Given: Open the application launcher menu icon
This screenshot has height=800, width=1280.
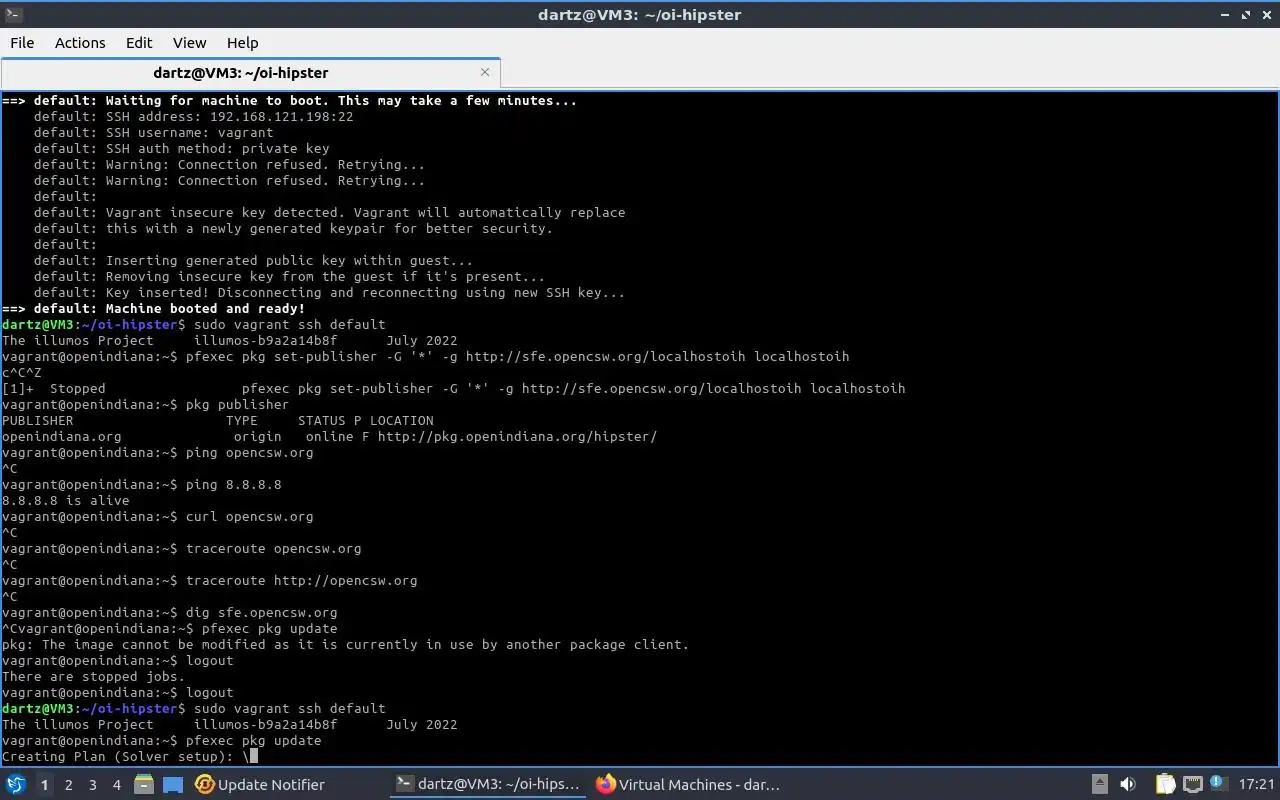Looking at the screenshot, I should coord(15,784).
